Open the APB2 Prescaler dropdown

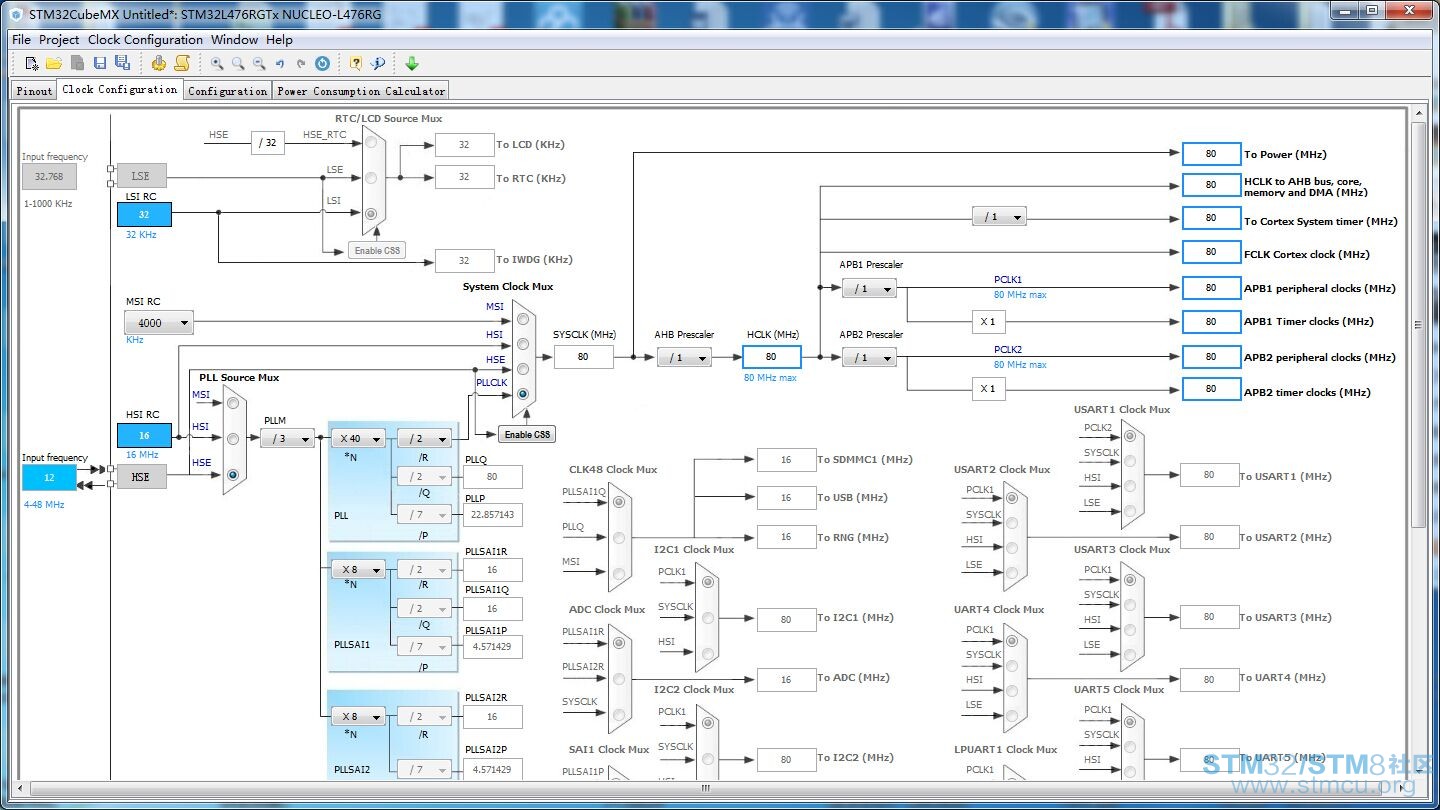pyautogui.click(x=868, y=357)
